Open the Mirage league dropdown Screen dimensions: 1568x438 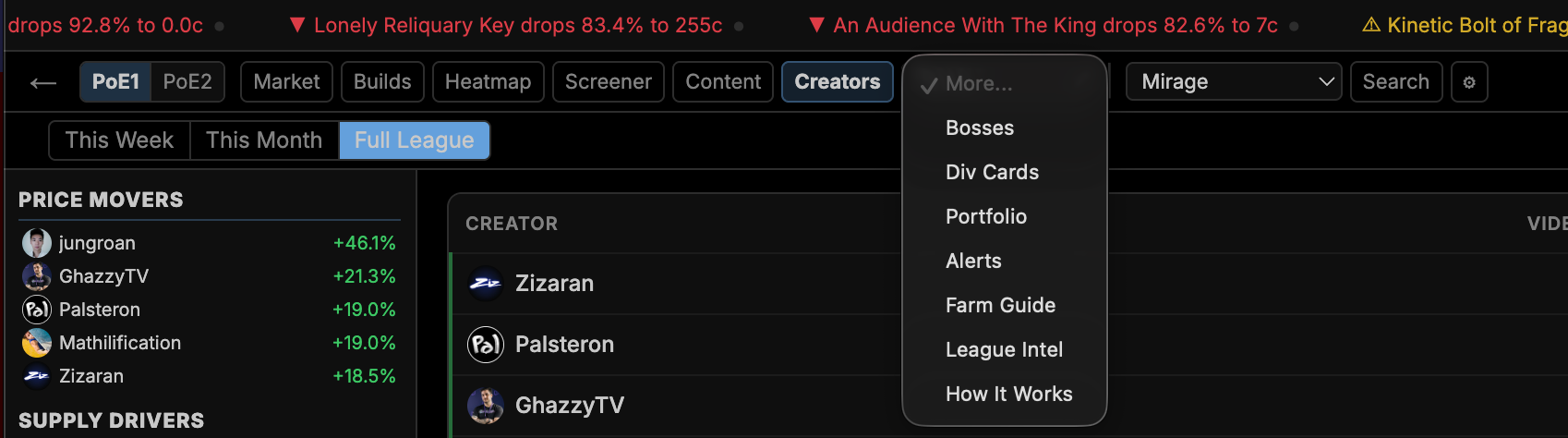1236,82
